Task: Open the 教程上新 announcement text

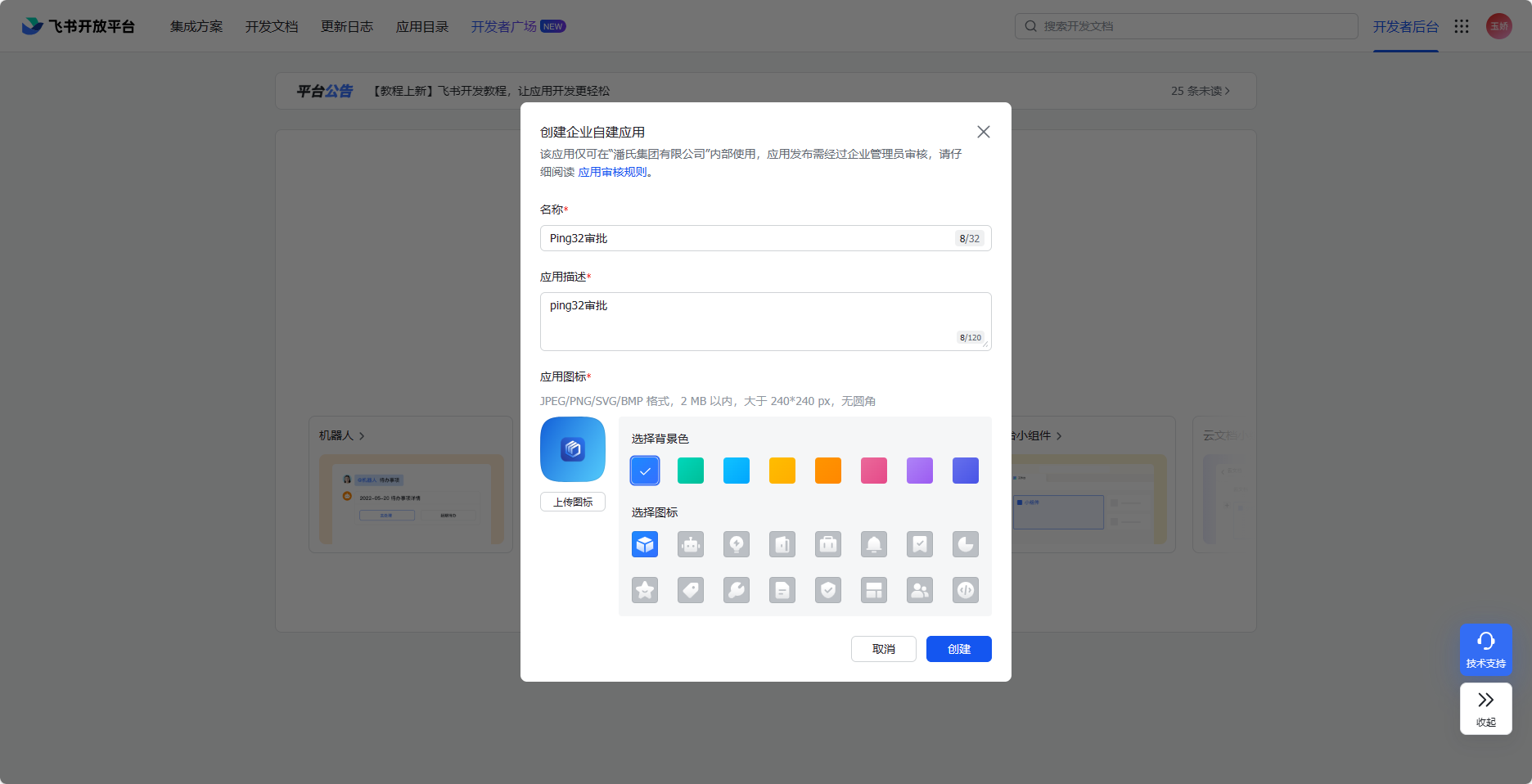Action: coord(491,91)
